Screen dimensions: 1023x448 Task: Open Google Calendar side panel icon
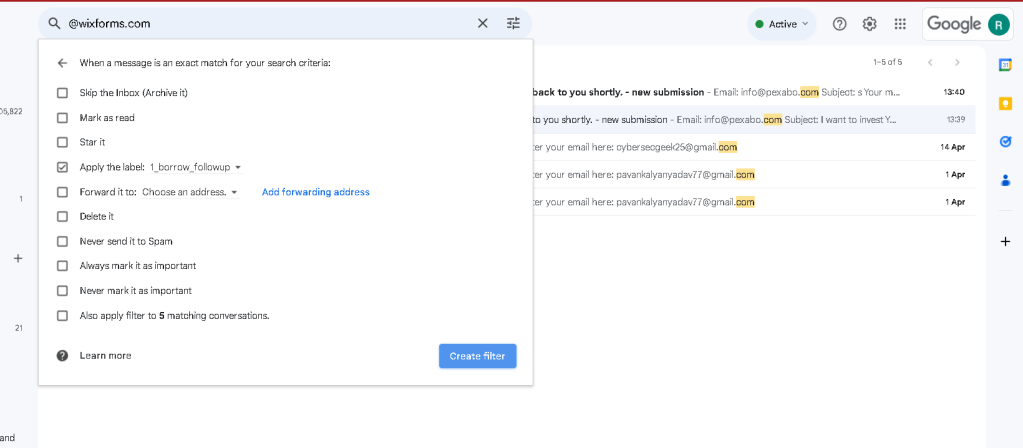1005,65
